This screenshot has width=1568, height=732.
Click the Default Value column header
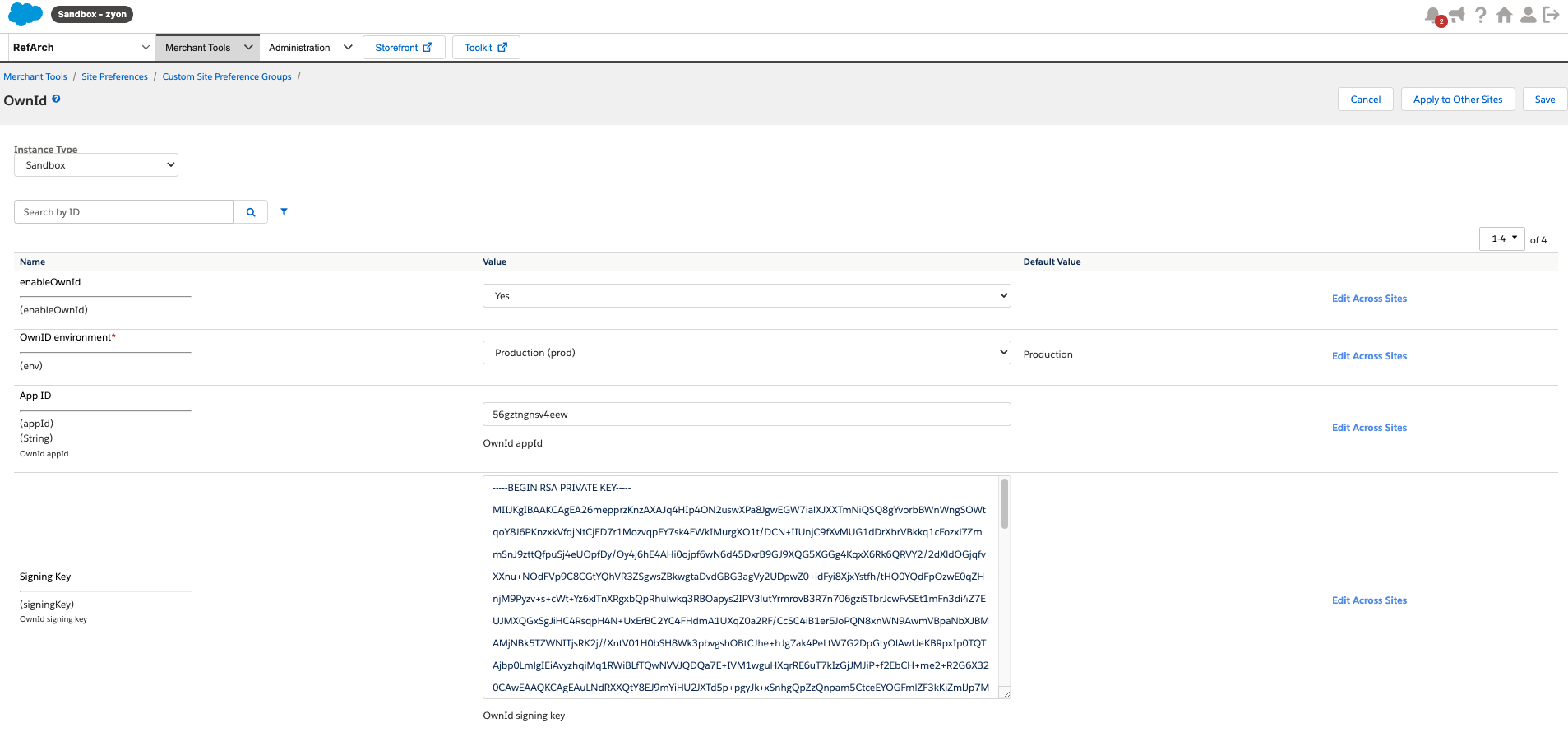pyautogui.click(x=1052, y=262)
